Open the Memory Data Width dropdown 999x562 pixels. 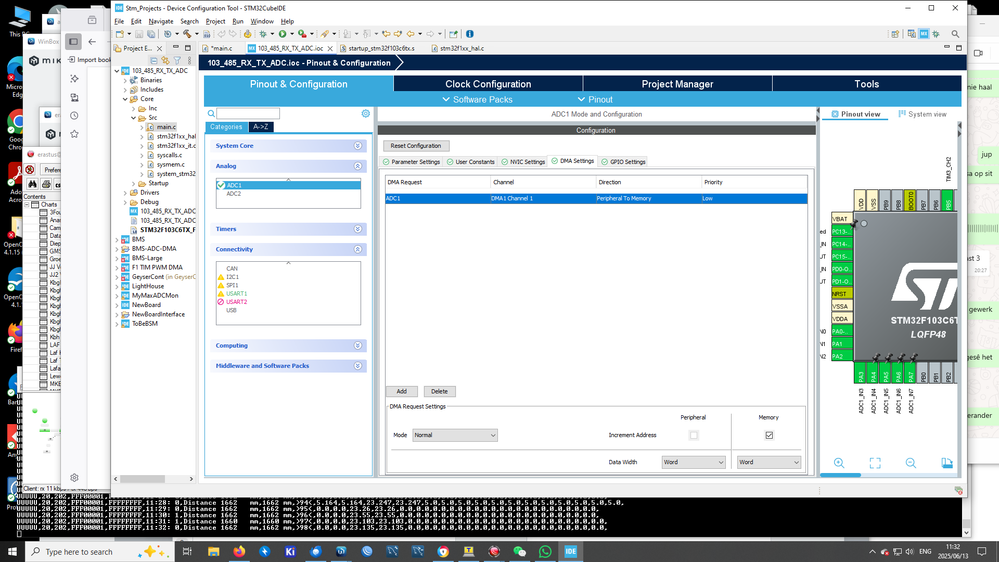pyautogui.click(x=769, y=462)
